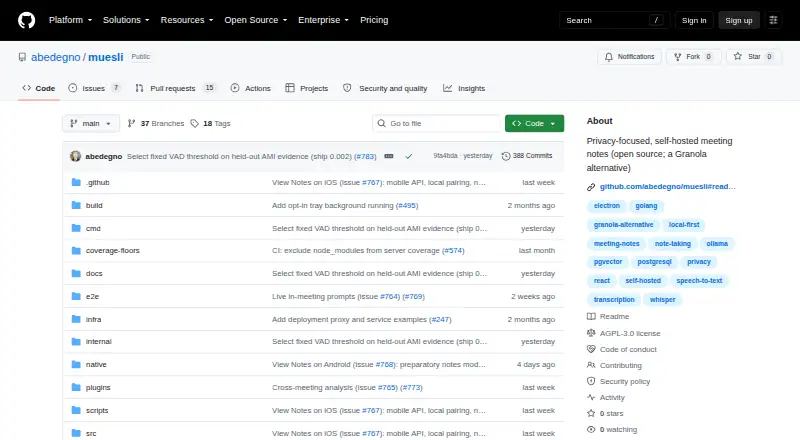Click the coverage-floors folder icon
The width and height of the screenshot is (800, 440).
pyautogui.click(x=76, y=251)
